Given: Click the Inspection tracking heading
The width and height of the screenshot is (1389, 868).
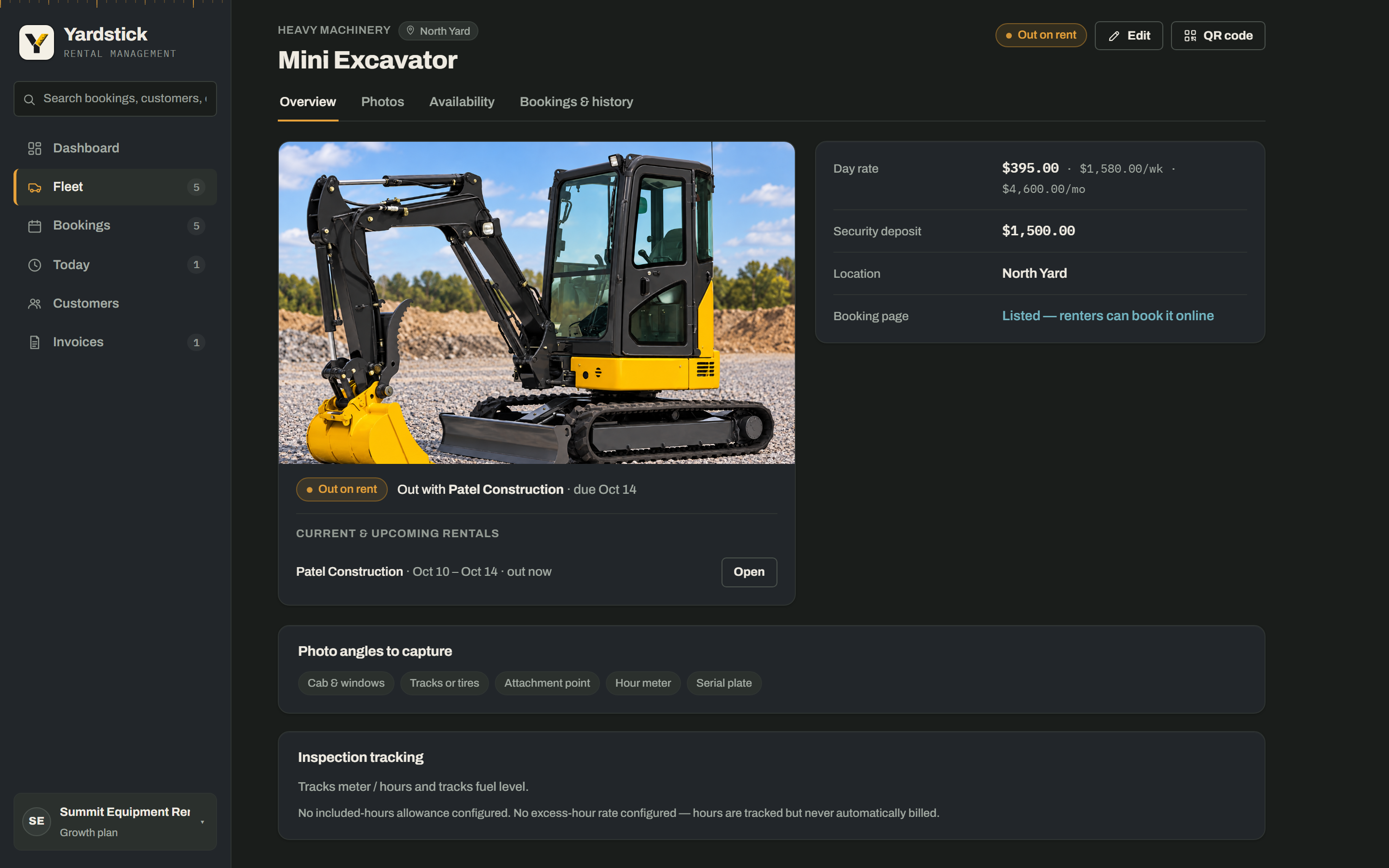Looking at the screenshot, I should pyautogui.click(x=360, y=758).
